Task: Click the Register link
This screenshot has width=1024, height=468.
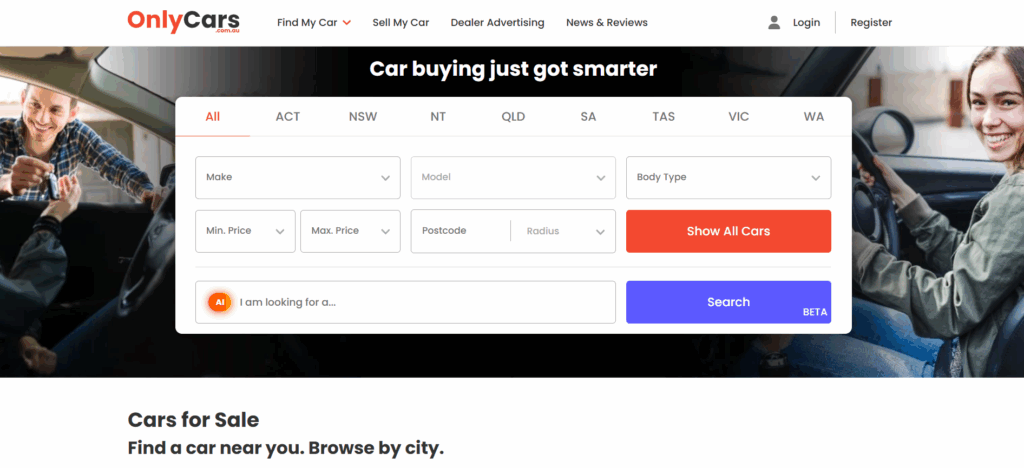Action: point(871,23)
